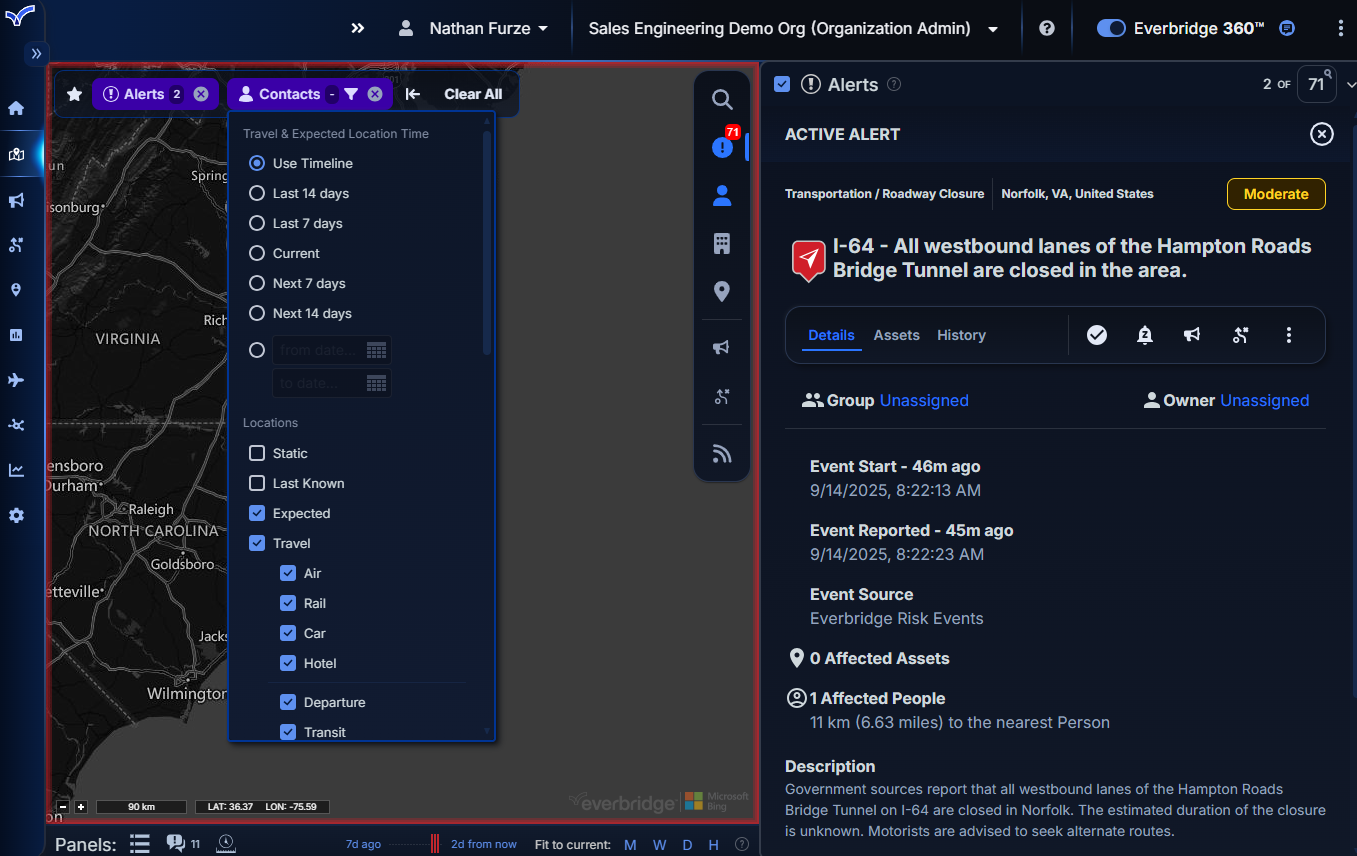Enable the Static locations checkbox
Screen dimensions: 1357x856
tap(257, 454)
